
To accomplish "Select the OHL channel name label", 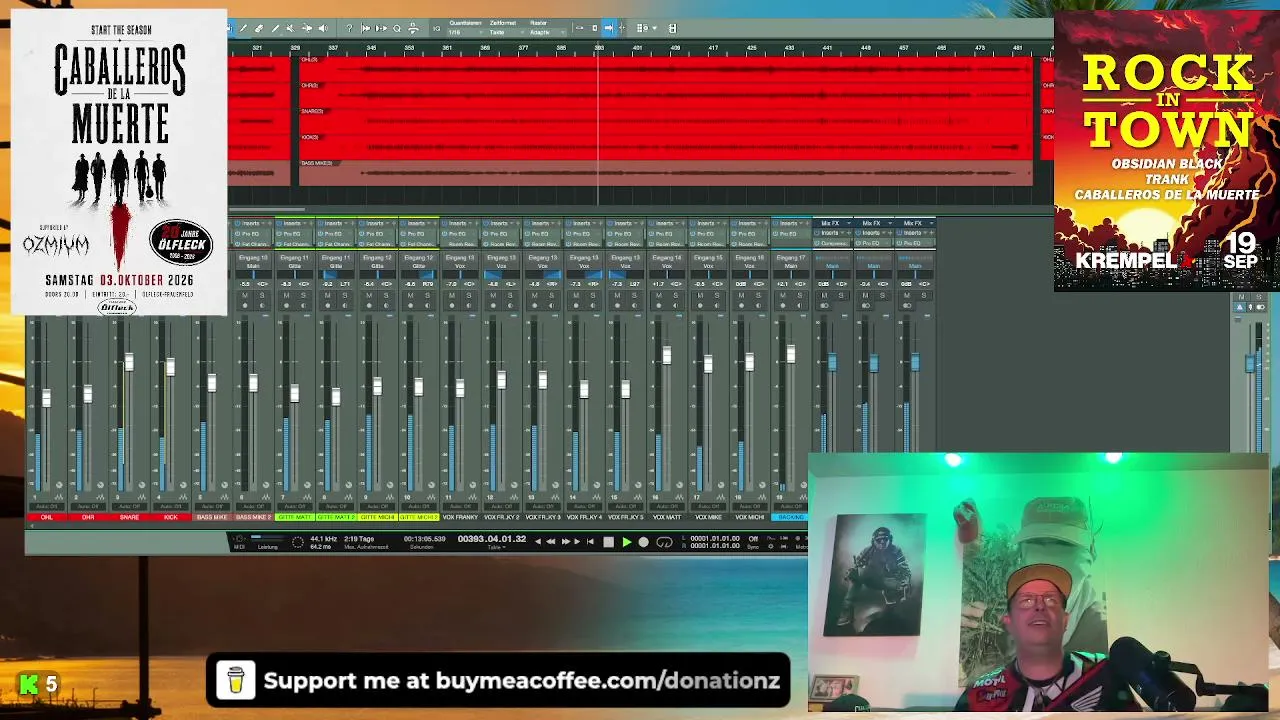I will tap(46, 517).
